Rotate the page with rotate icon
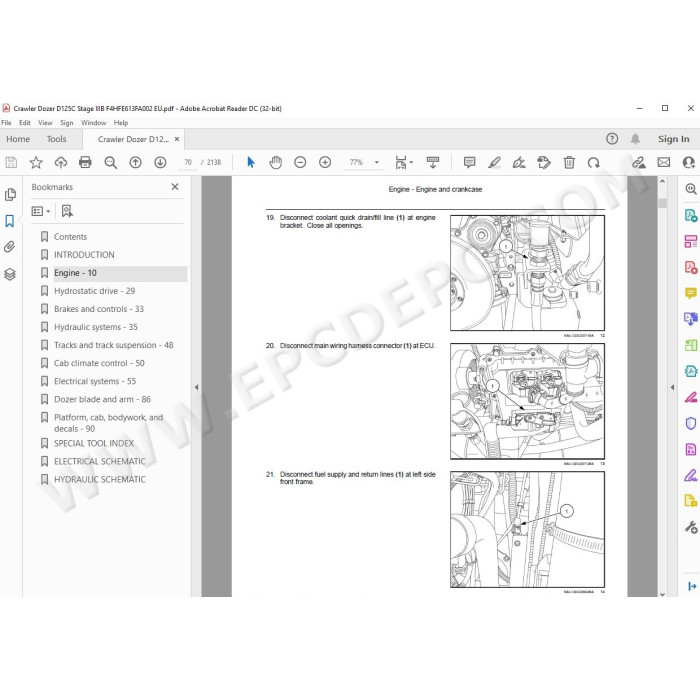700x700 pixels. [593, 162]
